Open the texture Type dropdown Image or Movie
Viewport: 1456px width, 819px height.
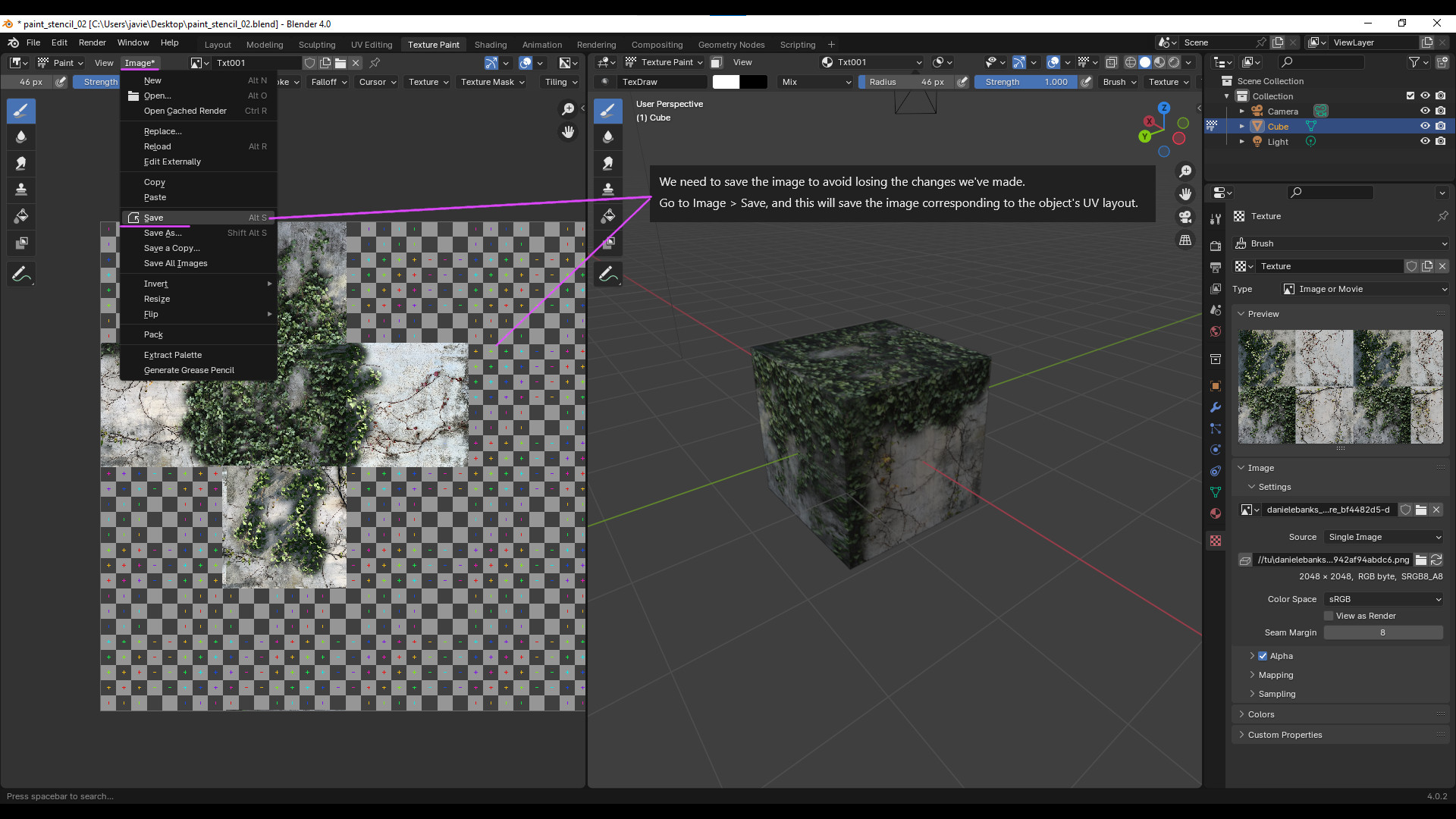pos(1364,289)
